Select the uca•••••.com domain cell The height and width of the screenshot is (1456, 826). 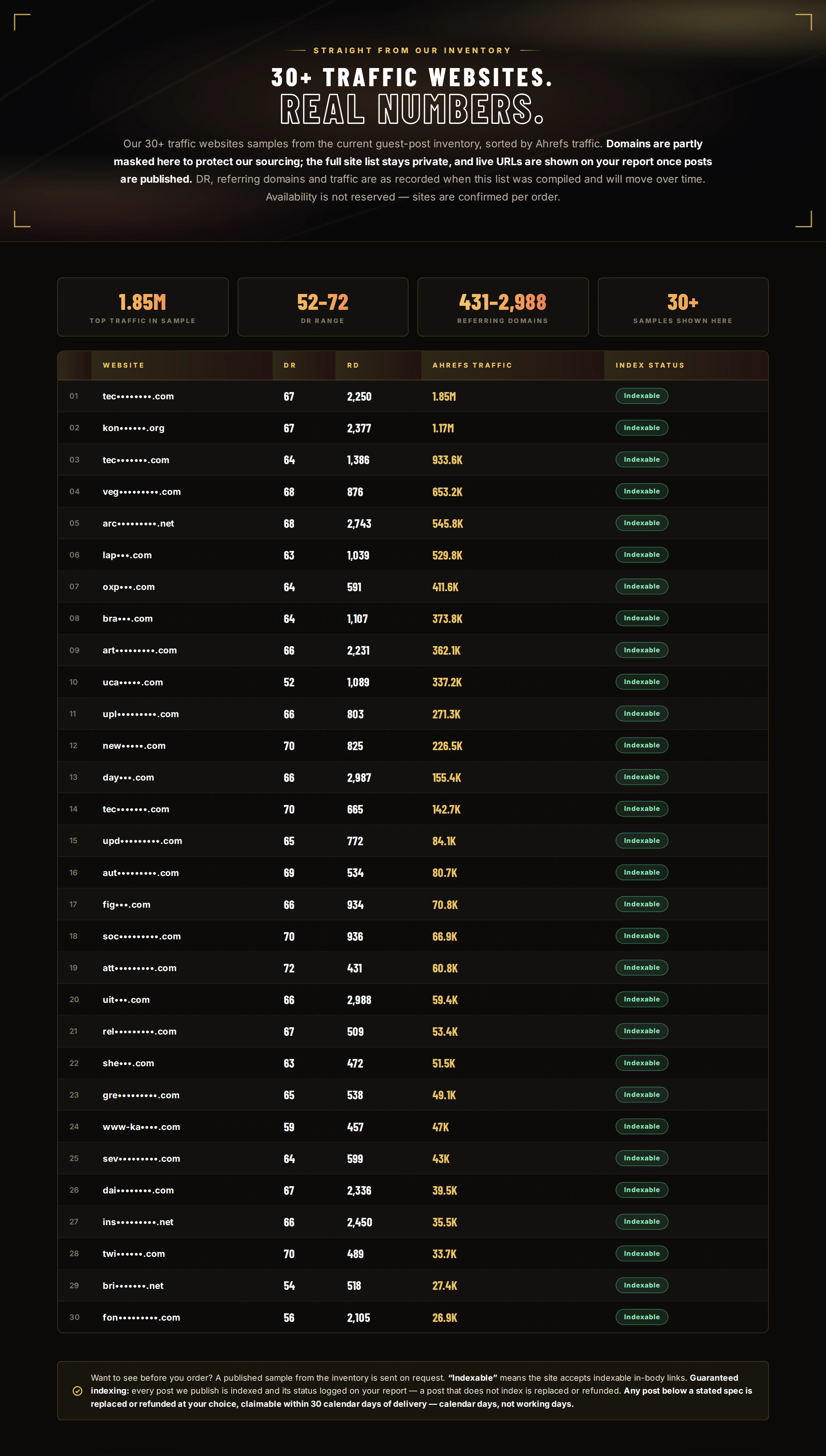[133, 682]
